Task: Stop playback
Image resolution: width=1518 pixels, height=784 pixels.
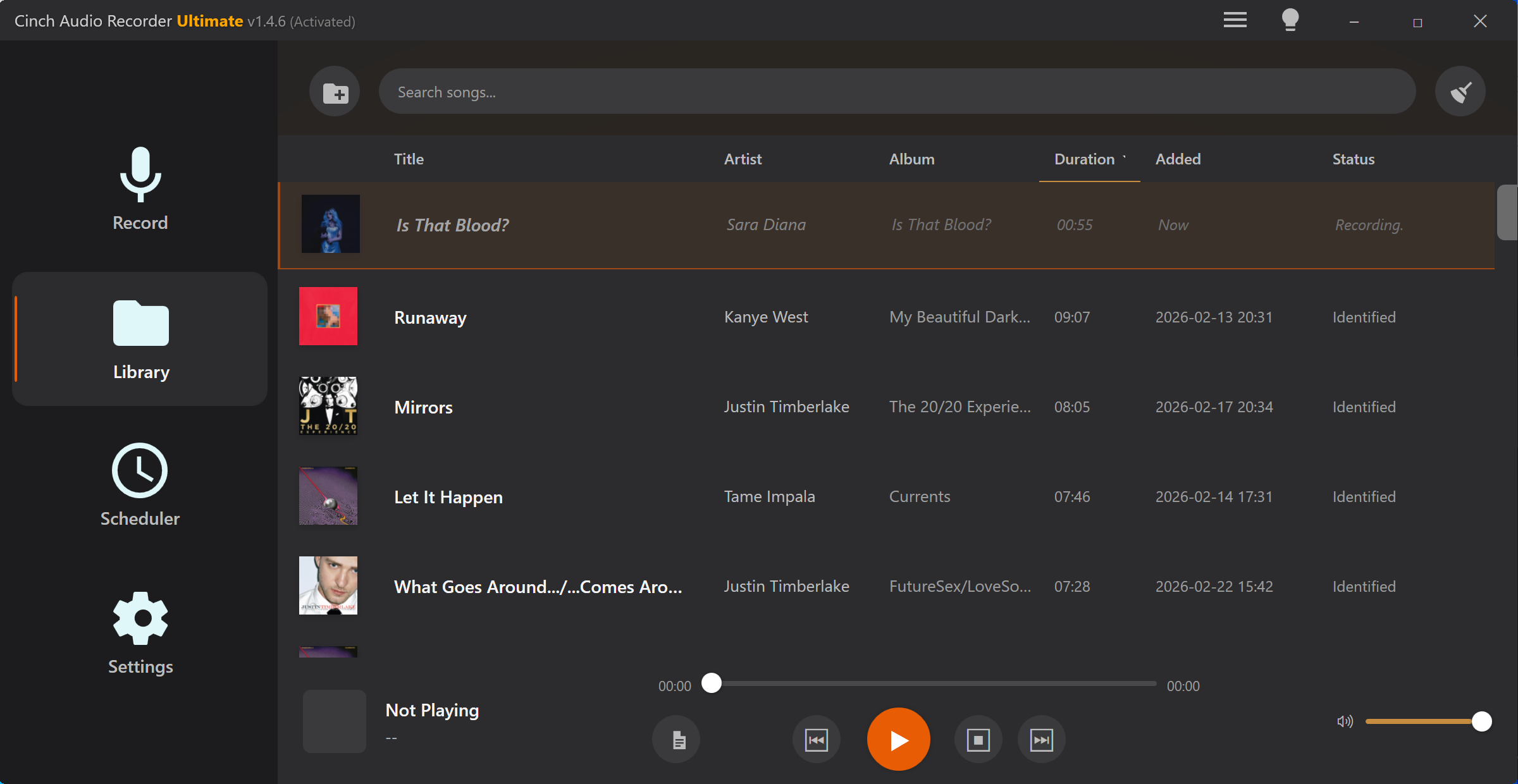Action: (978, 739)
